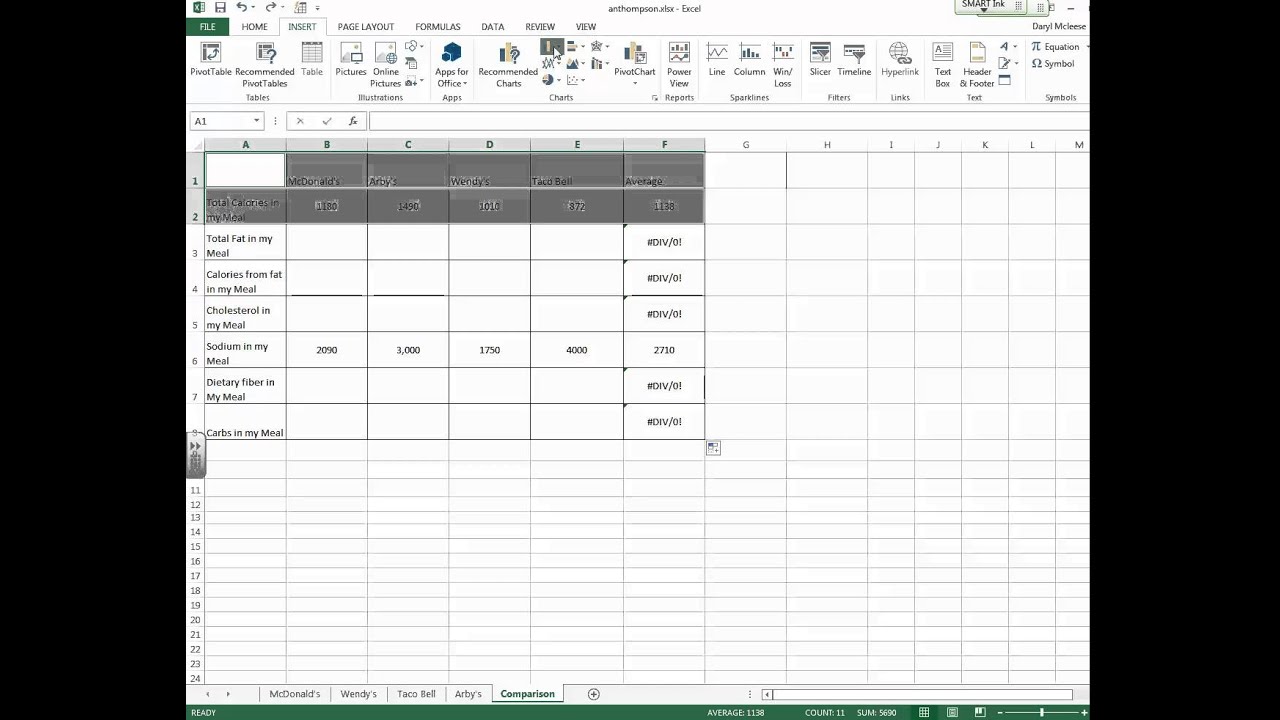Screen dimensions: 1280x720
Task: Switch to the REVIEW tab
Action: point(540,27)
